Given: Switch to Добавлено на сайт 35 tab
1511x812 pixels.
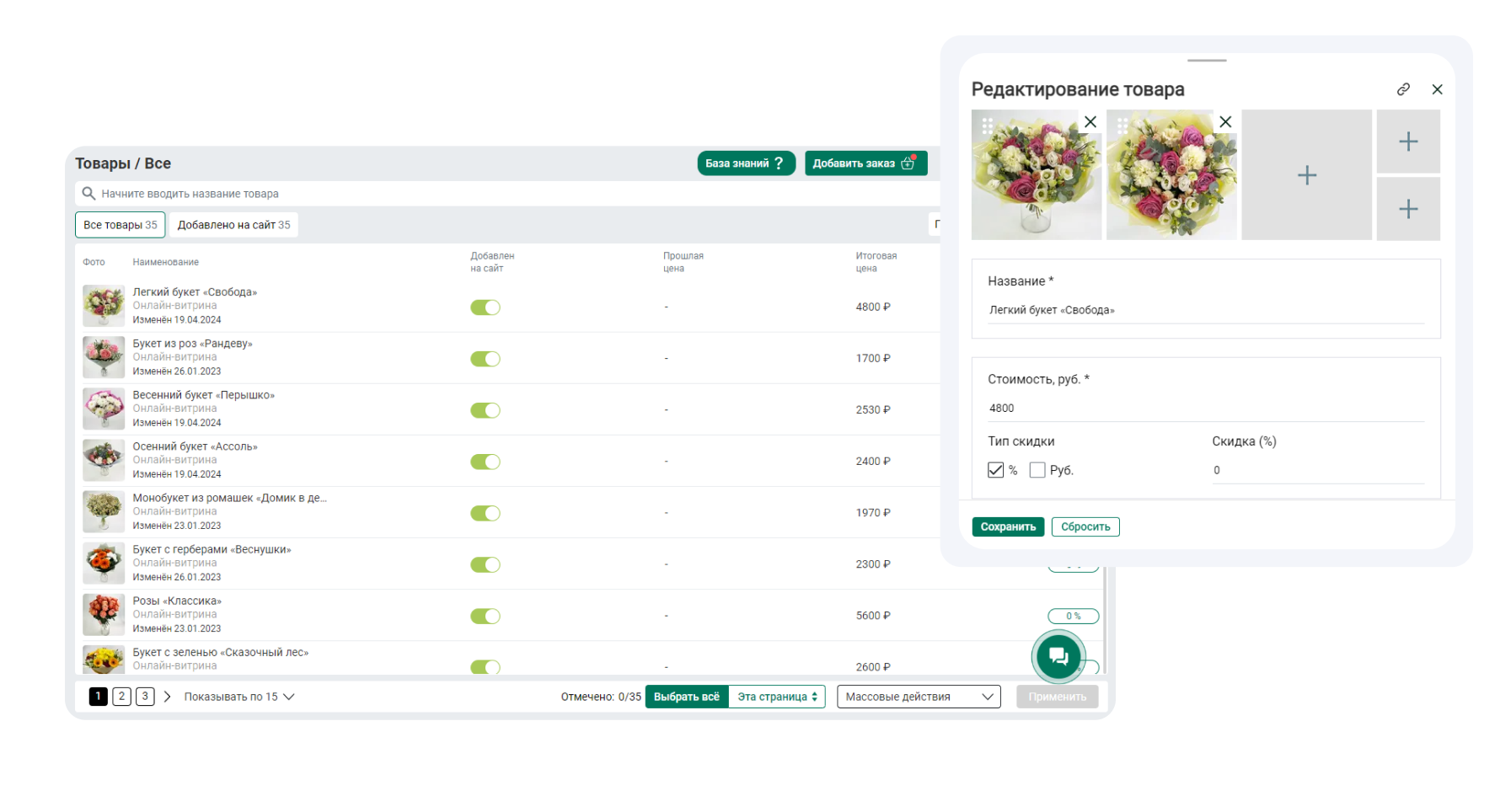Looking at the screenshot, I should click(233, 225).
